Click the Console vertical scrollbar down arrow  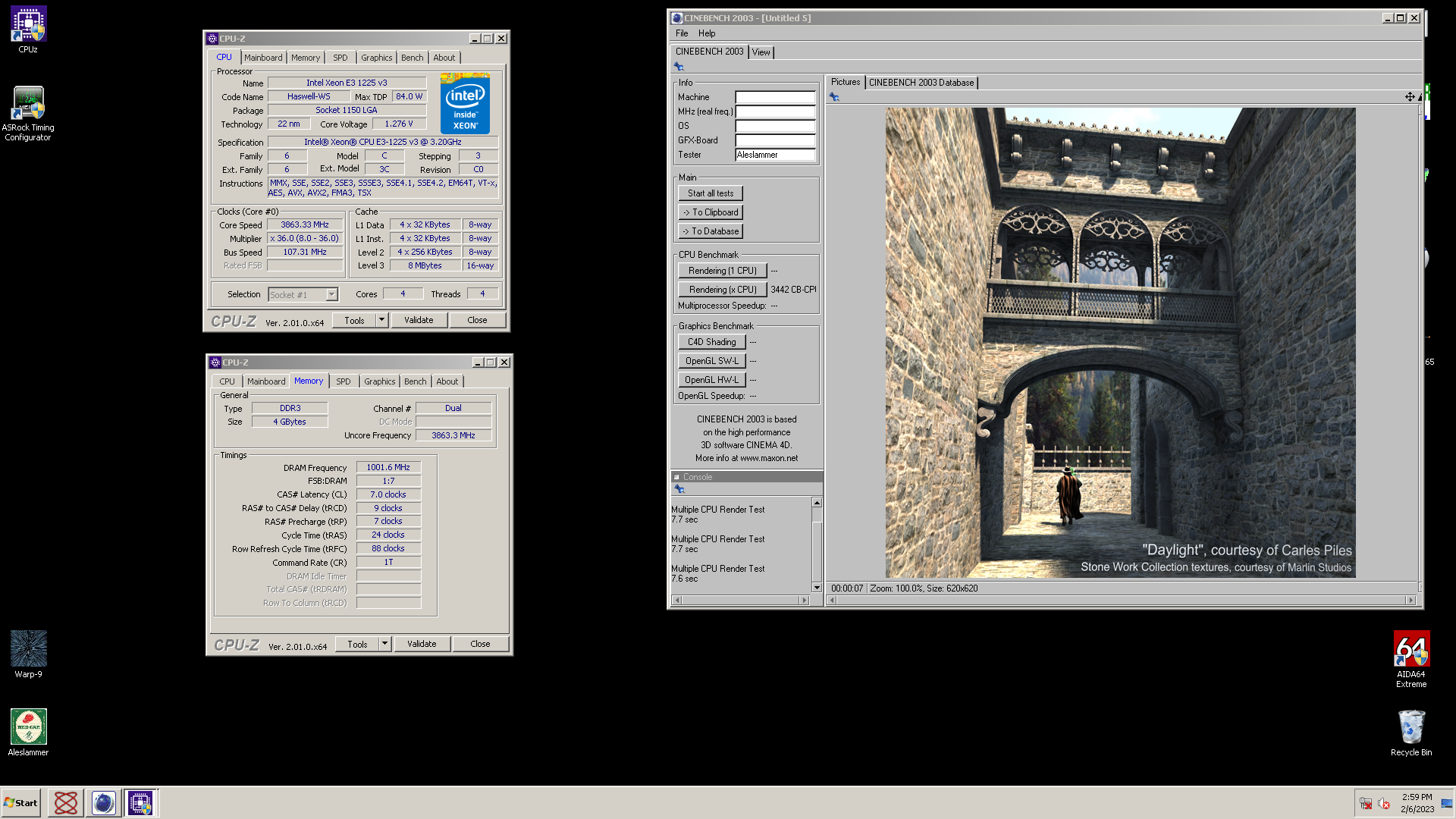pyautogui.click(x=817, y=587)
